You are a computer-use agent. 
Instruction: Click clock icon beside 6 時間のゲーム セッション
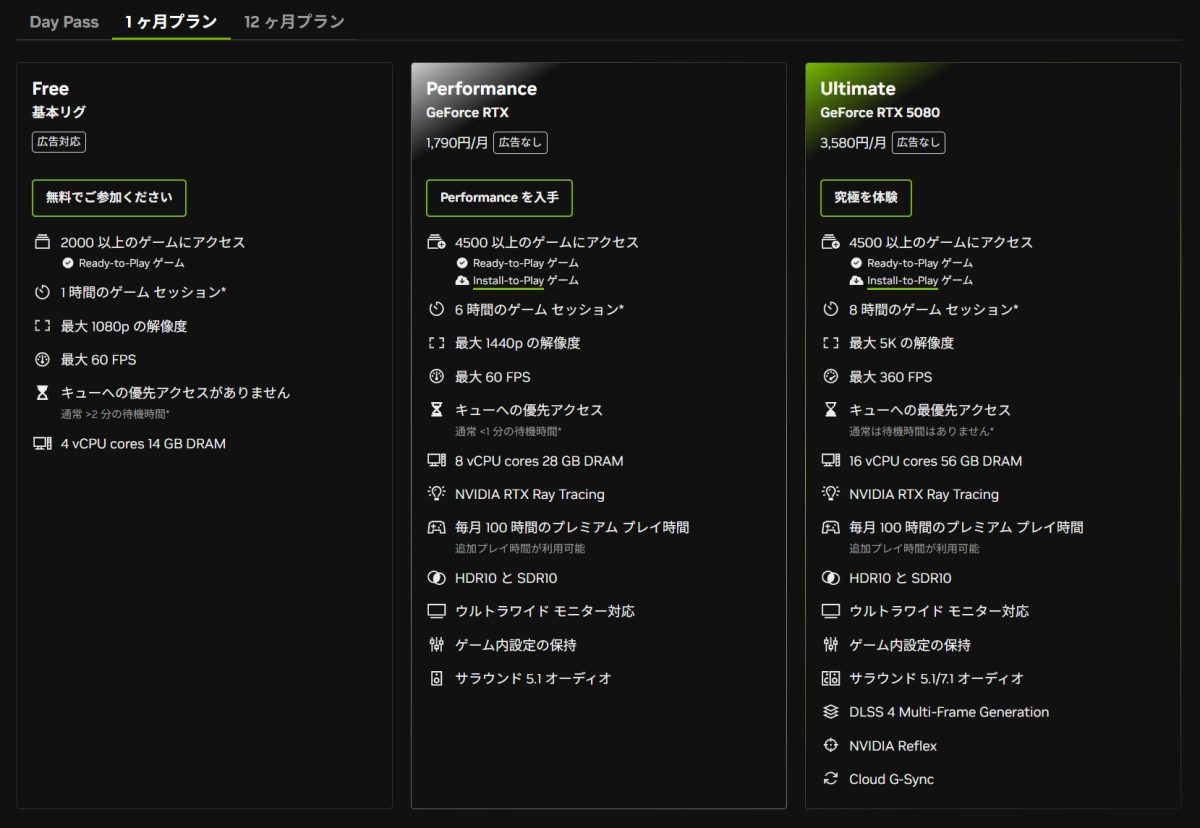(x=436, y=310)
